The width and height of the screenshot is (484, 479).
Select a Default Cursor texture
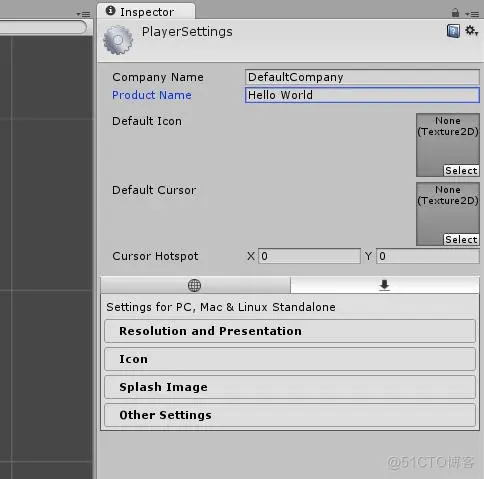(x=461, y=239)
